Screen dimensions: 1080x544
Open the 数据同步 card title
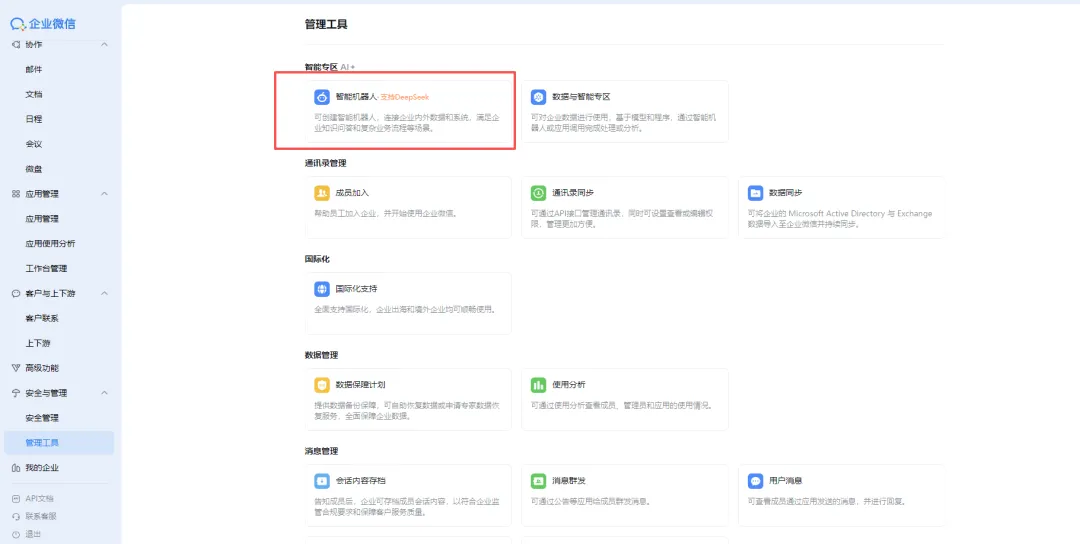786,193
